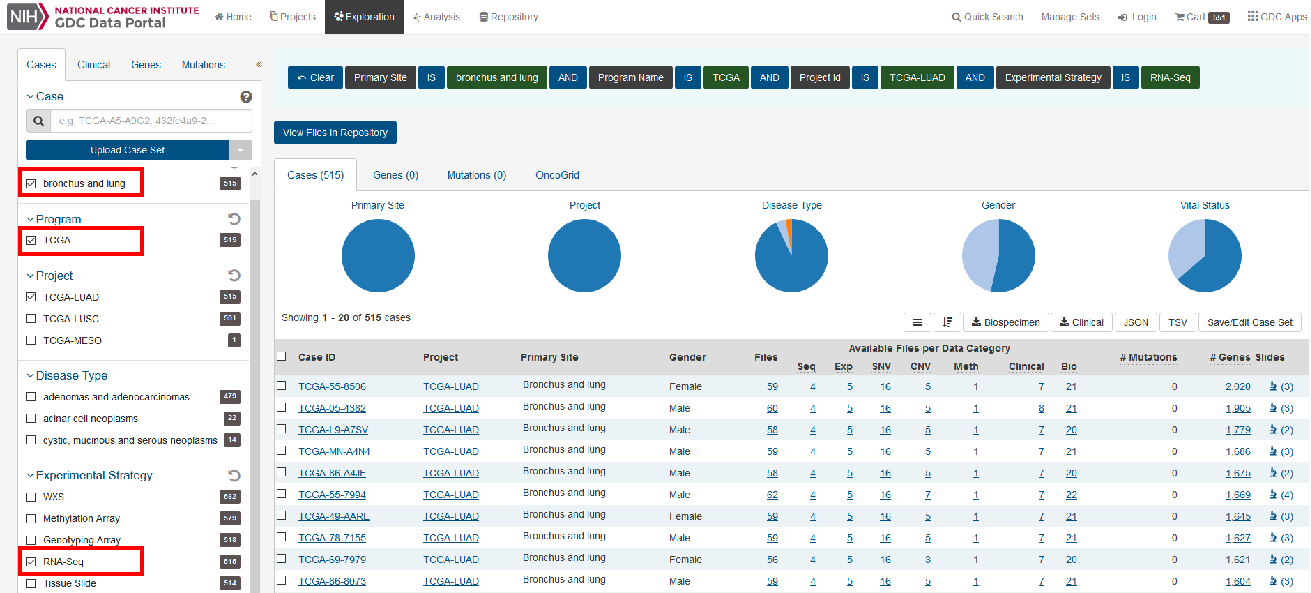Export the table as TSV
This screenshot has height=593, width=1311.
tap(1177, 322)
